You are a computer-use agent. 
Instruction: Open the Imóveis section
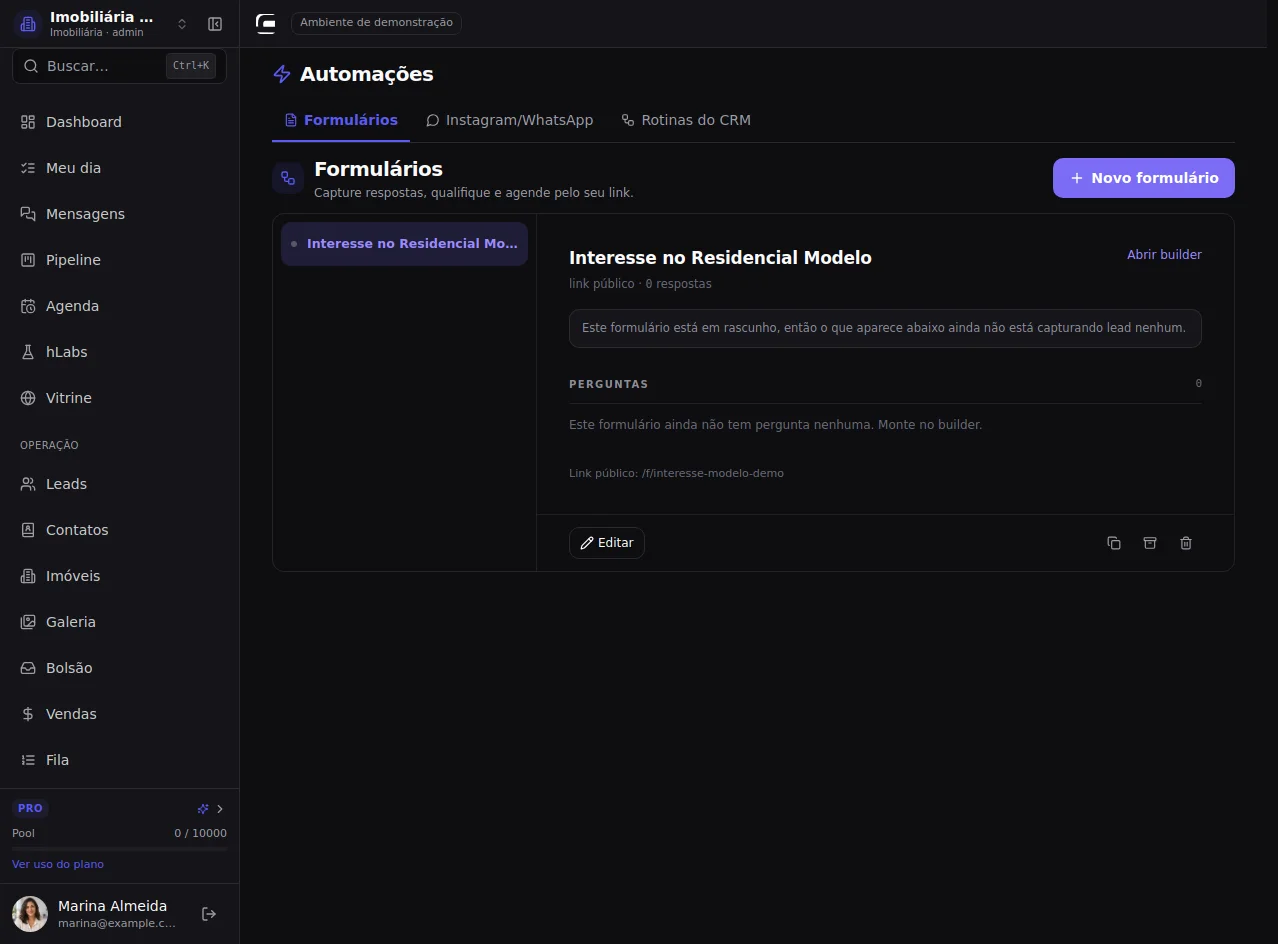(x=120, y=576)
